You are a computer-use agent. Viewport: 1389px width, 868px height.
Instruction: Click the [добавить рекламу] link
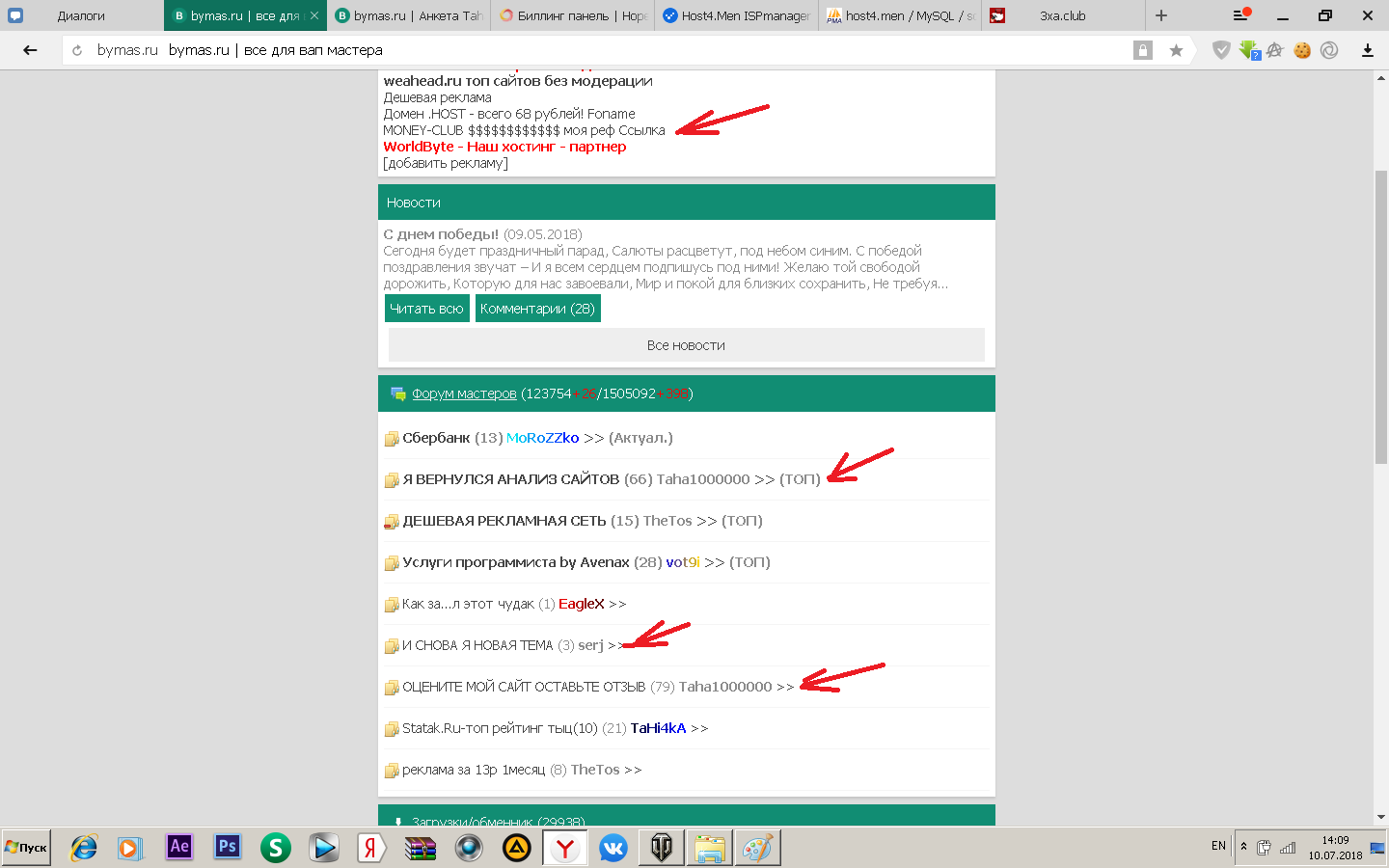click(x=446, y=163)
